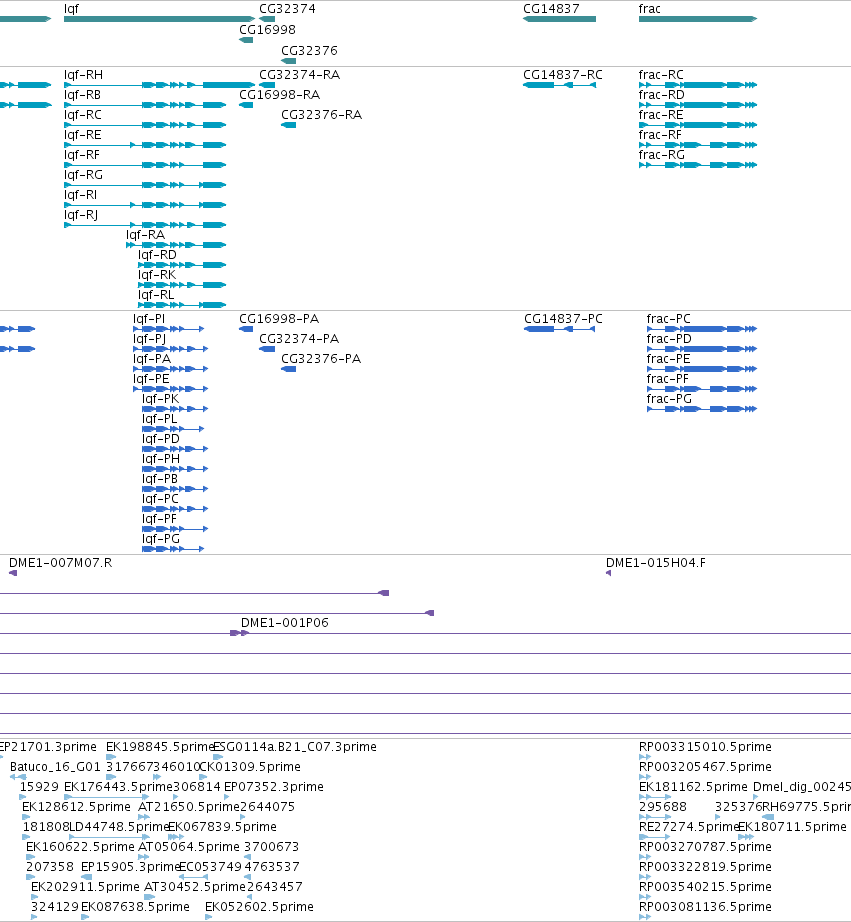This screenshot has height=922, width=851.
Task: Click transcript label lqf-RH
Action: coord(84,75)
